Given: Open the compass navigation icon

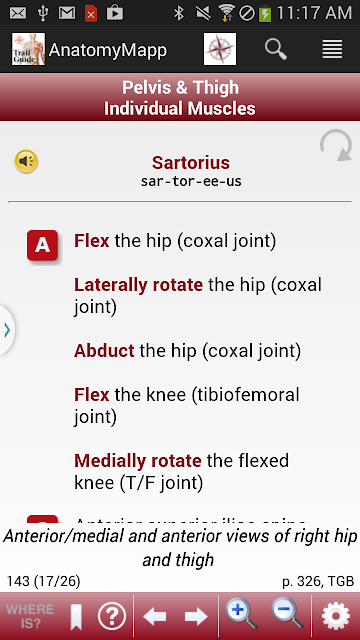Looking at the screenshot, I should [220, 49].
